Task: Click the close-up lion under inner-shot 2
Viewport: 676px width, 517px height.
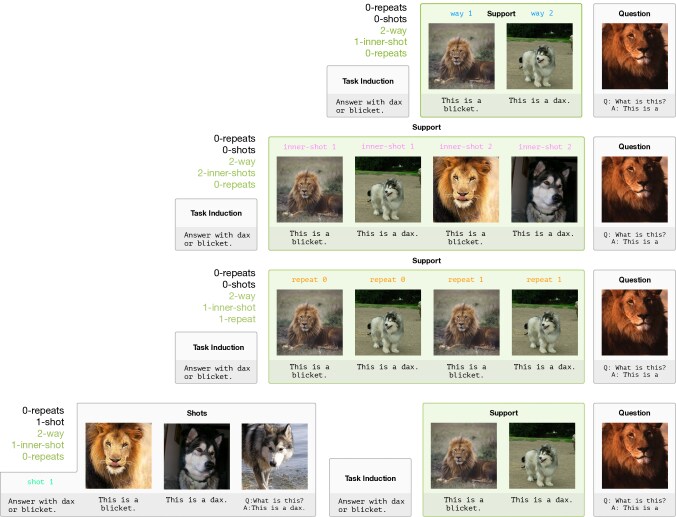Action: (466, 189)
